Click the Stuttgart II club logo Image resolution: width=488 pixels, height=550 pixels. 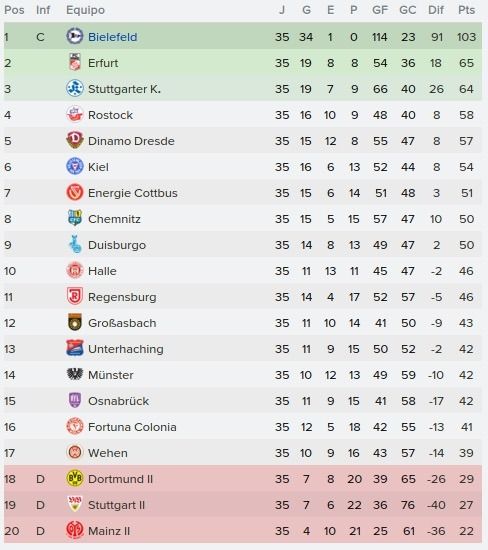[x=74, y=504]
